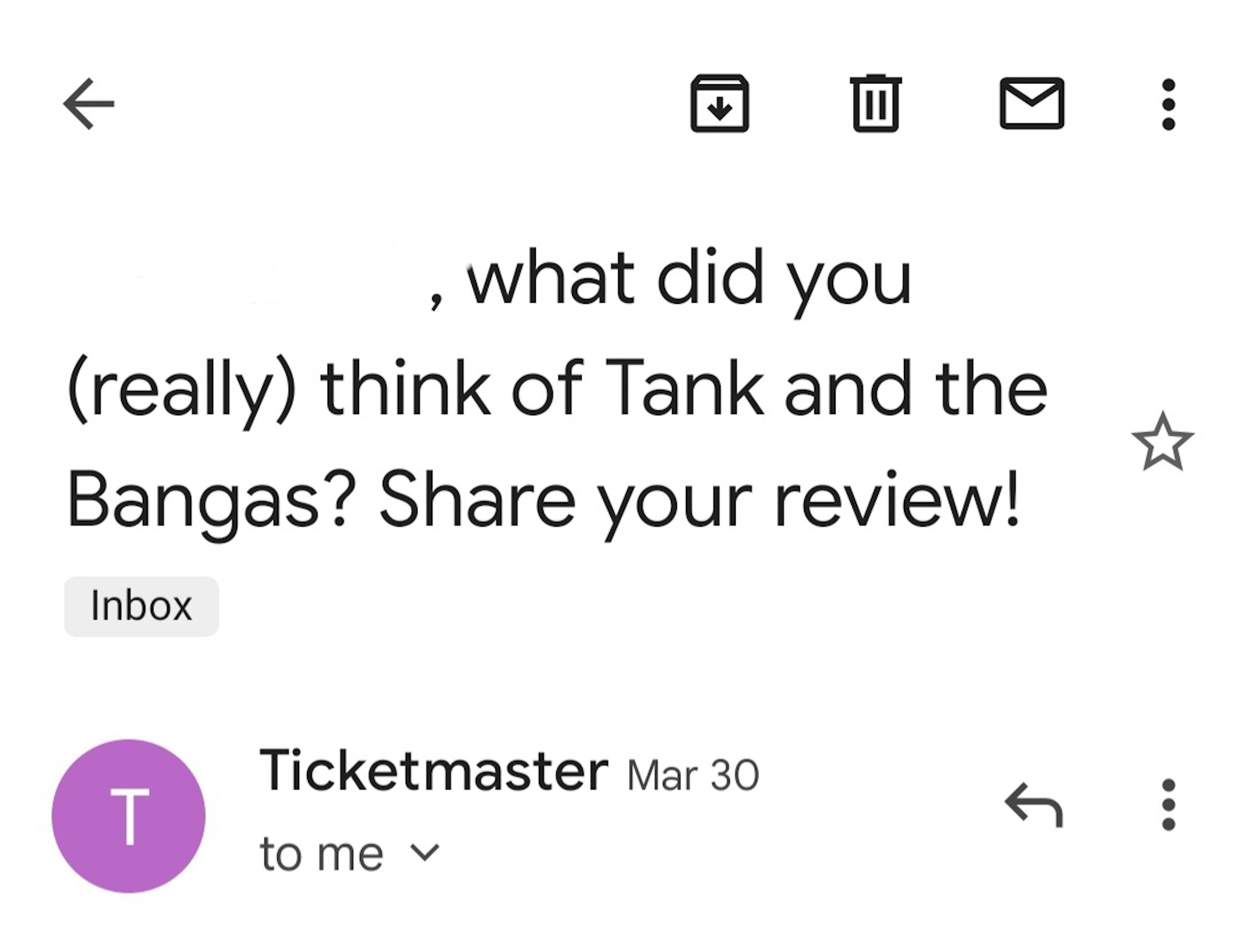Expand recipient details chevron next to "to me"
This screenshot has width=1240, height=952.
tap(424, 853)
